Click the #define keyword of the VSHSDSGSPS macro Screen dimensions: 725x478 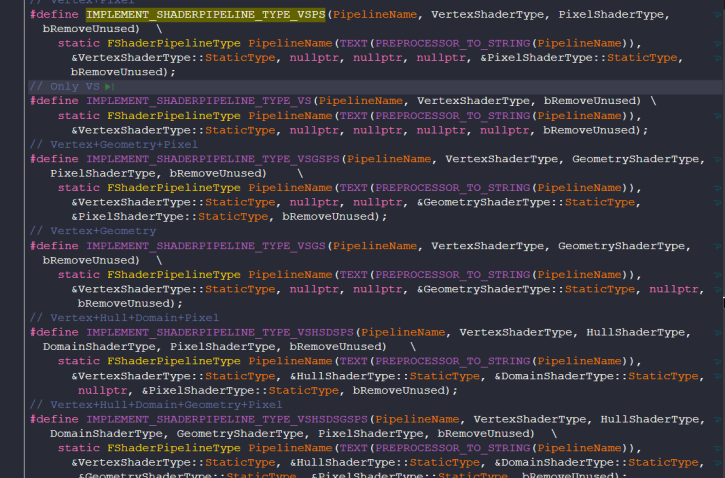pyautogui.click(x=54, y=419)
